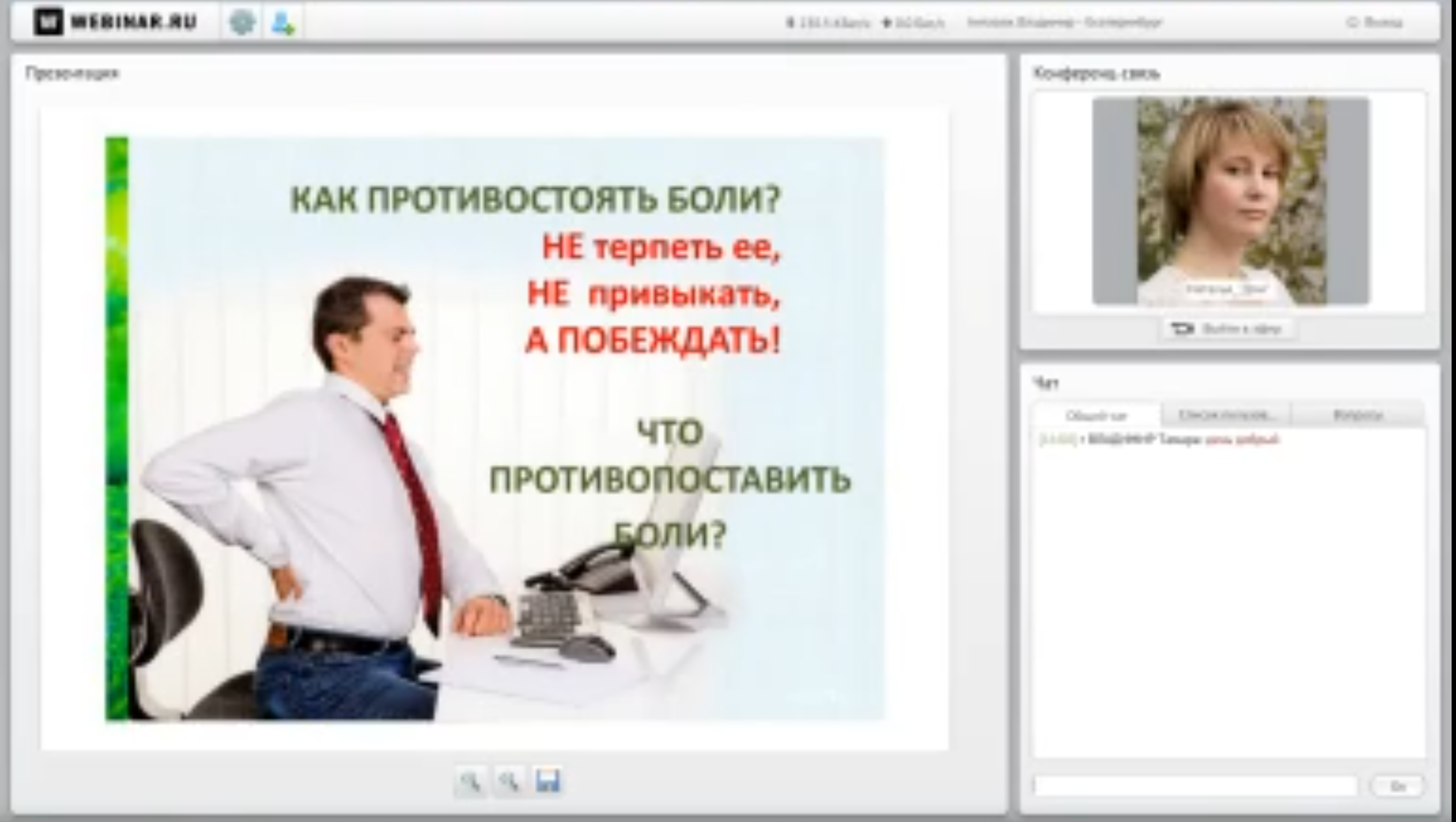Focus the chat message input field
The width and height of the screenshot is (1456, 822).
(1194, 785)
